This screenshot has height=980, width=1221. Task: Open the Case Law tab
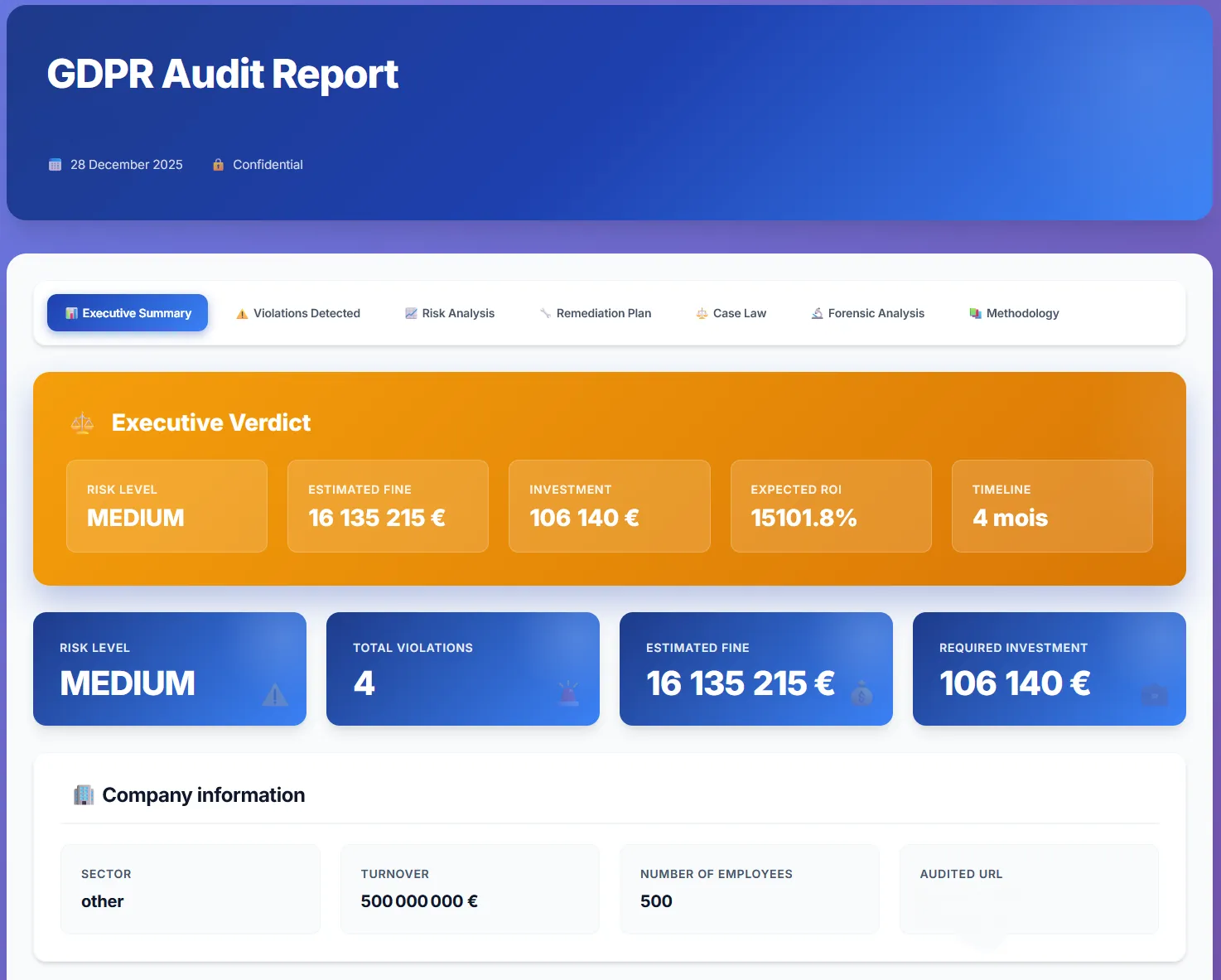pyautogui.click(x=731, y=313)
